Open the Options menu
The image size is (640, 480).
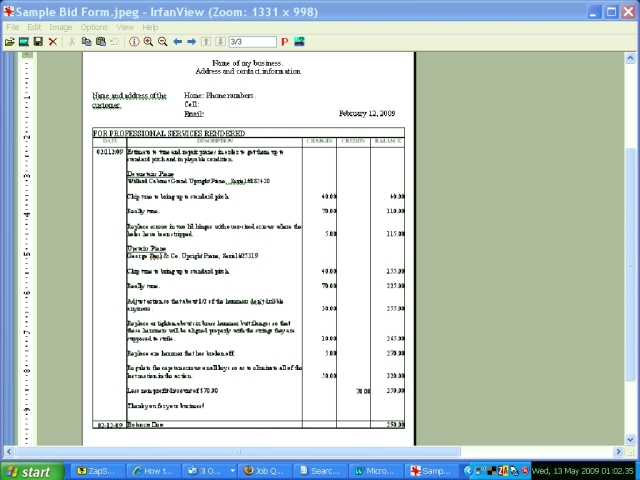[x=94, y=27]
